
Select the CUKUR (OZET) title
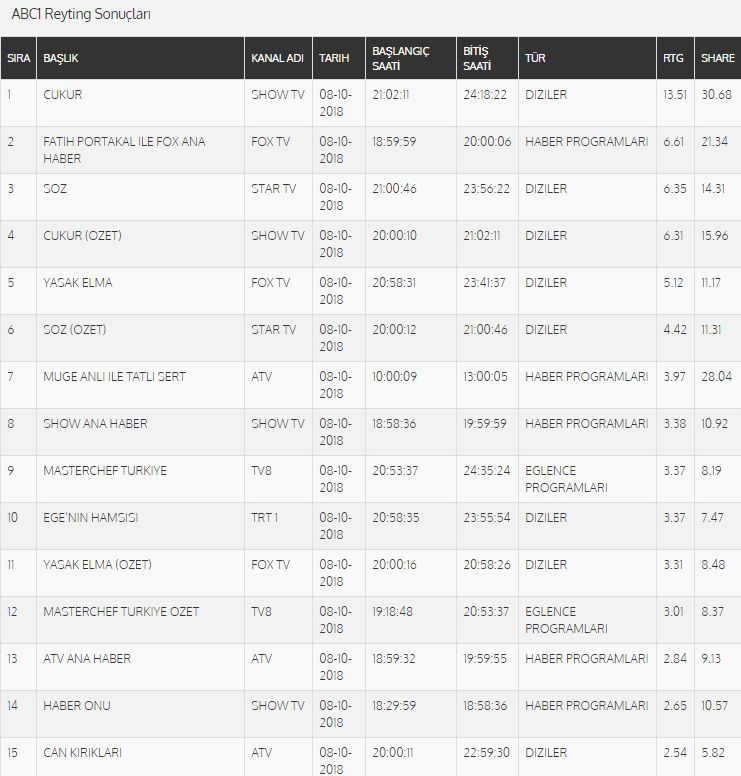pos(82,236)
